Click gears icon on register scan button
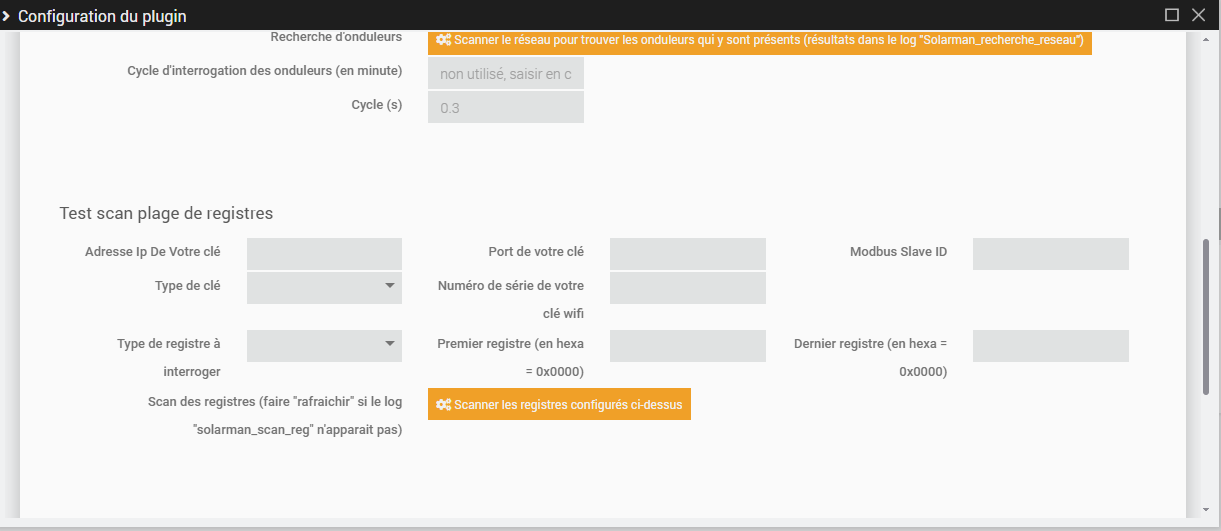 [x=443, y=404]
